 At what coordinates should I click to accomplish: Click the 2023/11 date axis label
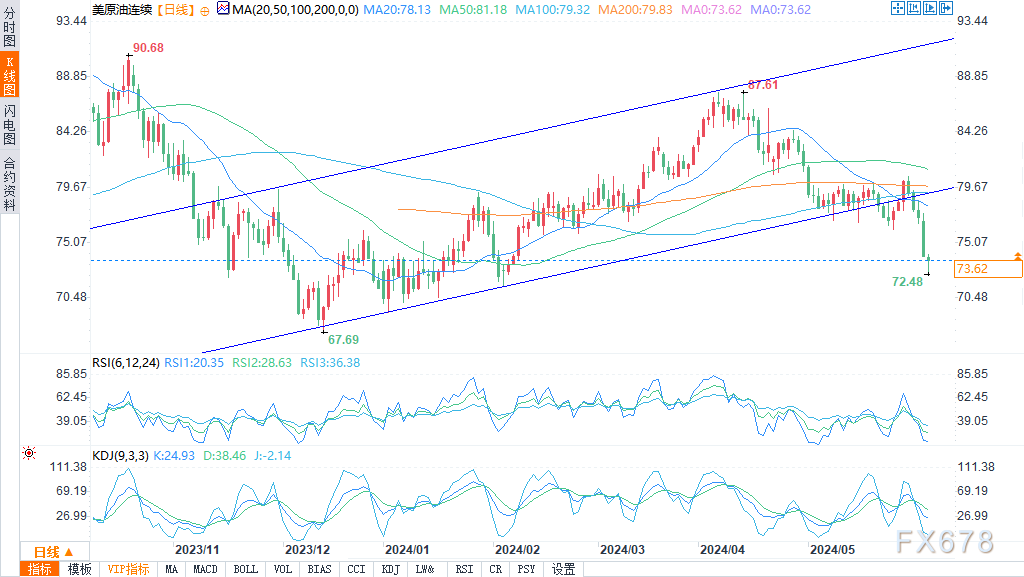(197, 550)
